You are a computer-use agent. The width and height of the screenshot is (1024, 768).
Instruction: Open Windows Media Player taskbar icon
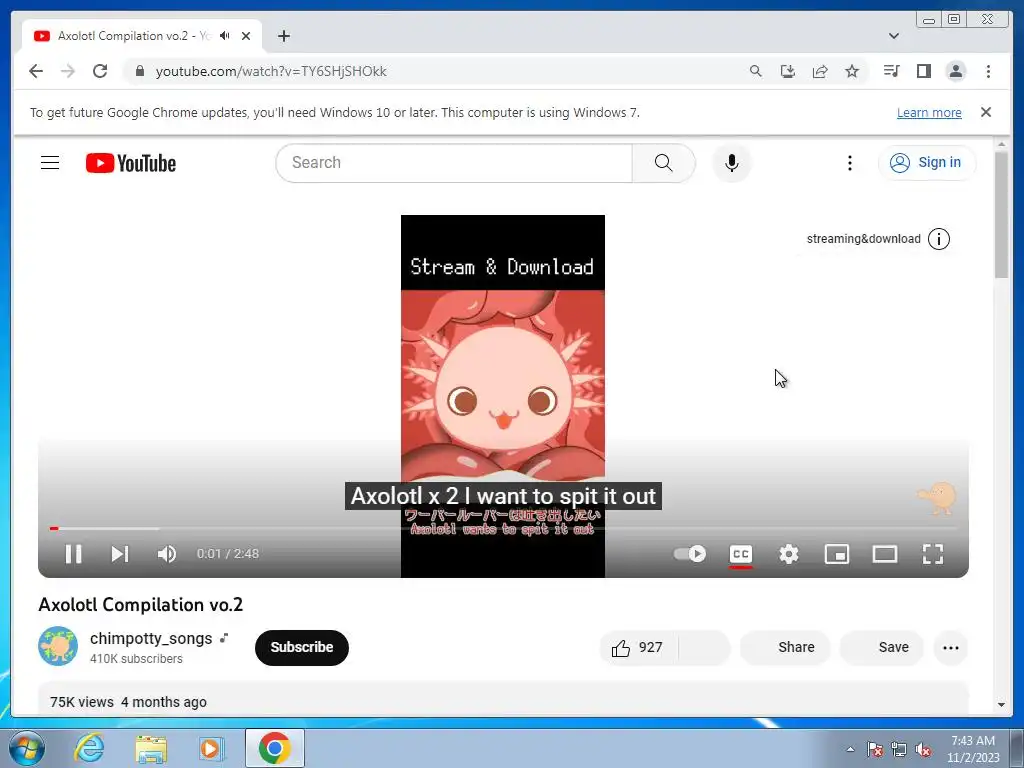tap(211, 748)
